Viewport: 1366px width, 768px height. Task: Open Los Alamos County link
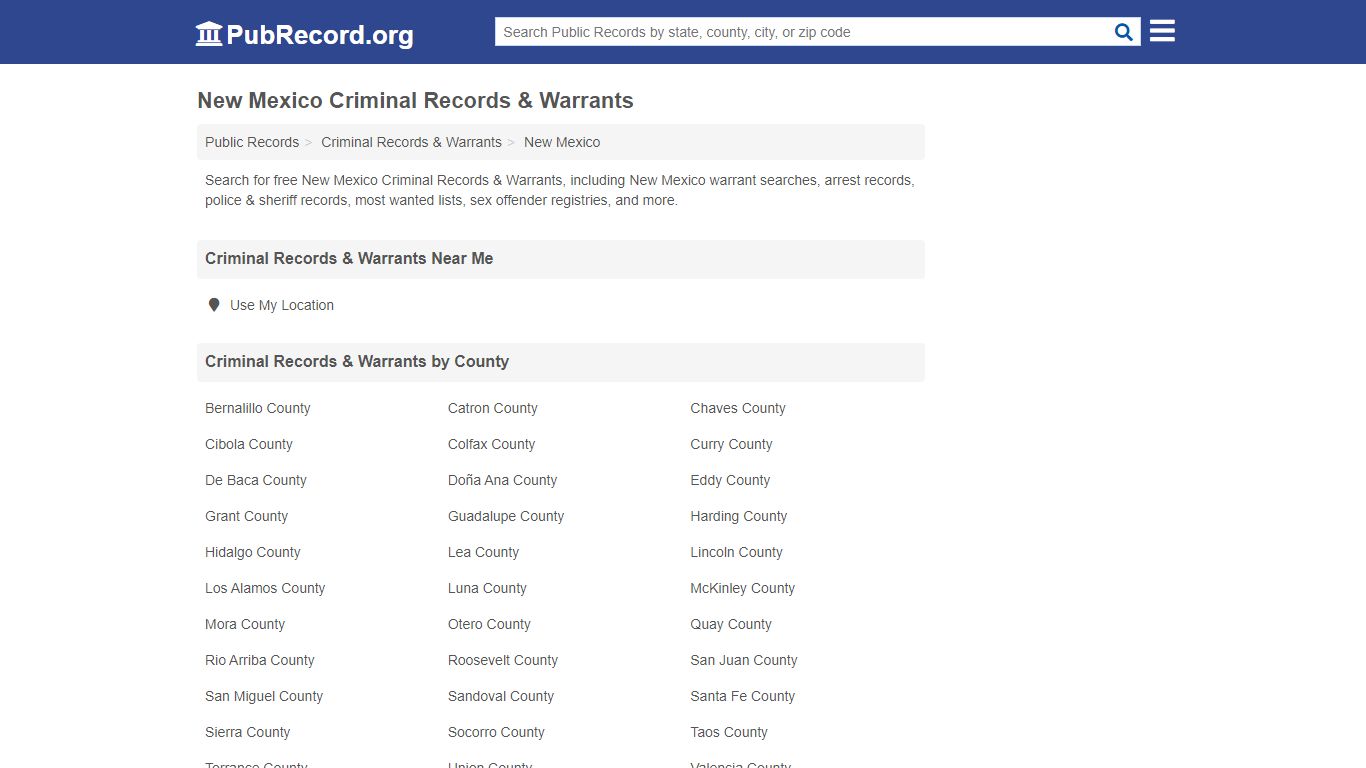pos(265,588)
